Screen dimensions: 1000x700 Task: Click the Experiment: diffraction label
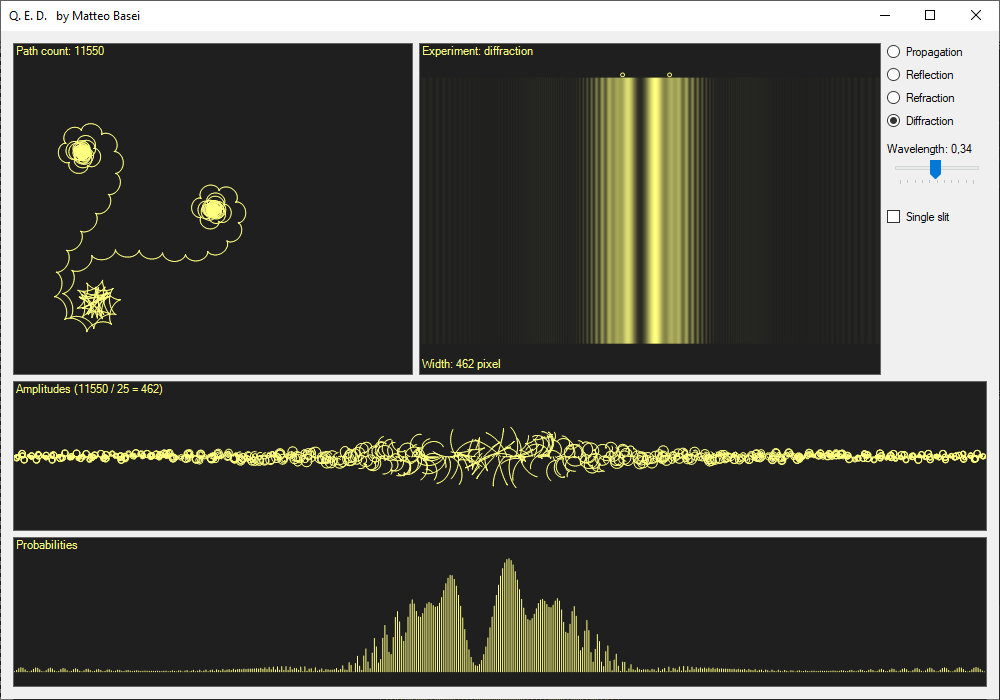pos(477,51)
